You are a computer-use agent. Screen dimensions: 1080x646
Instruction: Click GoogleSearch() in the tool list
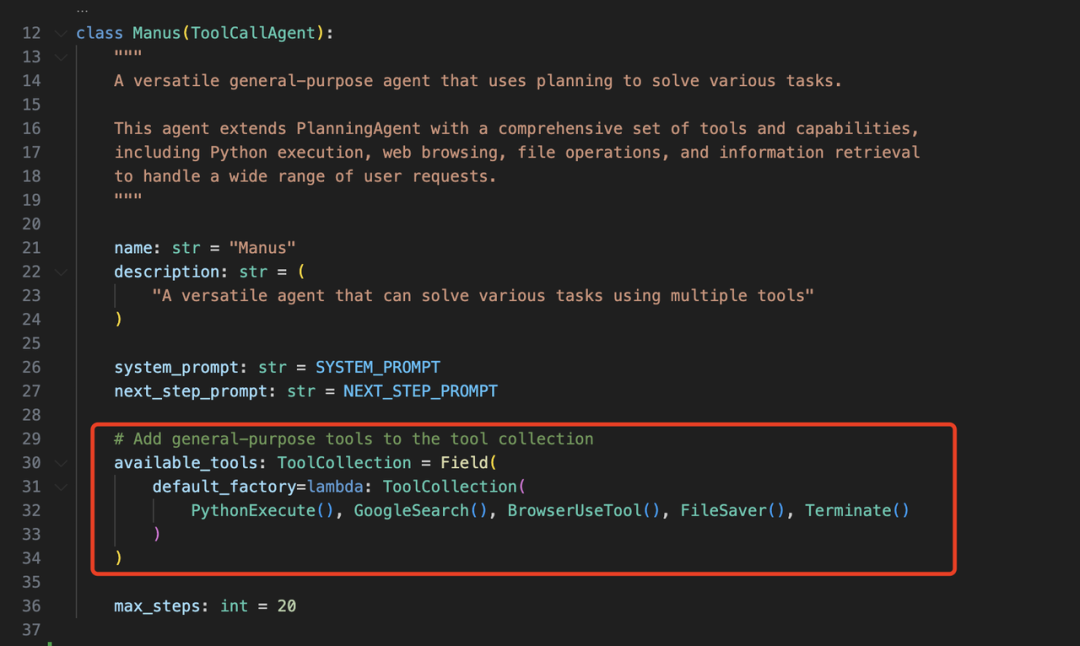[420, 510]
